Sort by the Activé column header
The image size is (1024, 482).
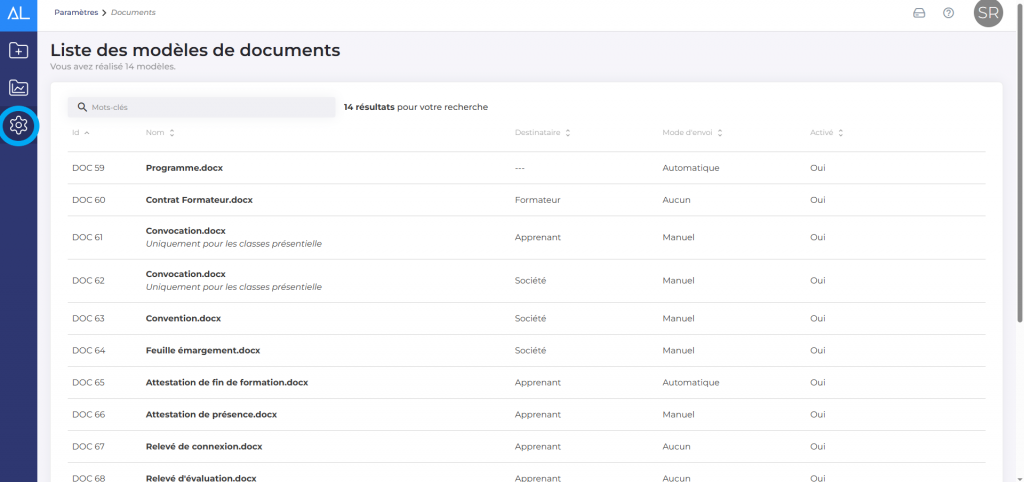(826, 132)
